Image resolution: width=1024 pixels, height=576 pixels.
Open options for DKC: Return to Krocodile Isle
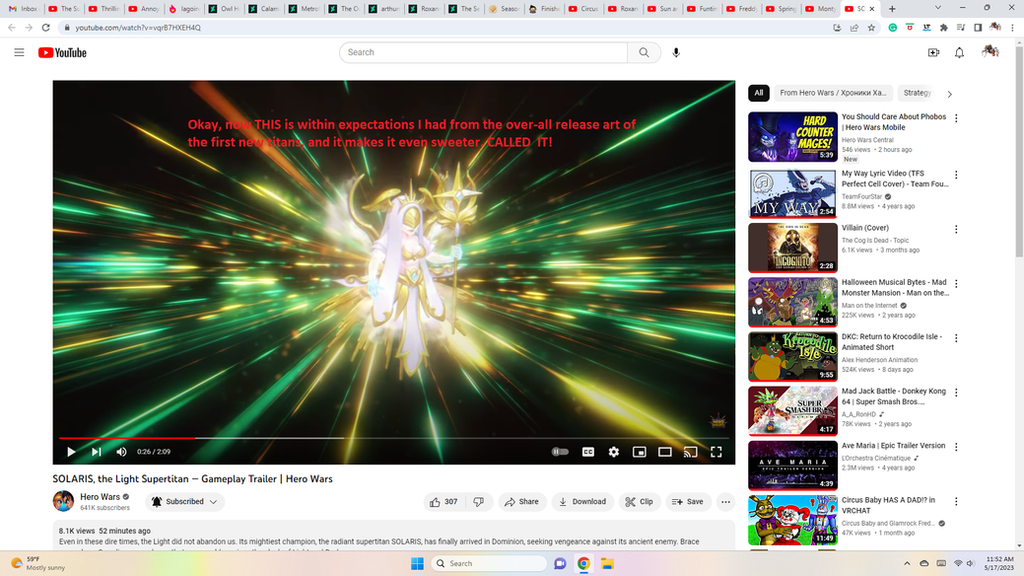(956, 338)
